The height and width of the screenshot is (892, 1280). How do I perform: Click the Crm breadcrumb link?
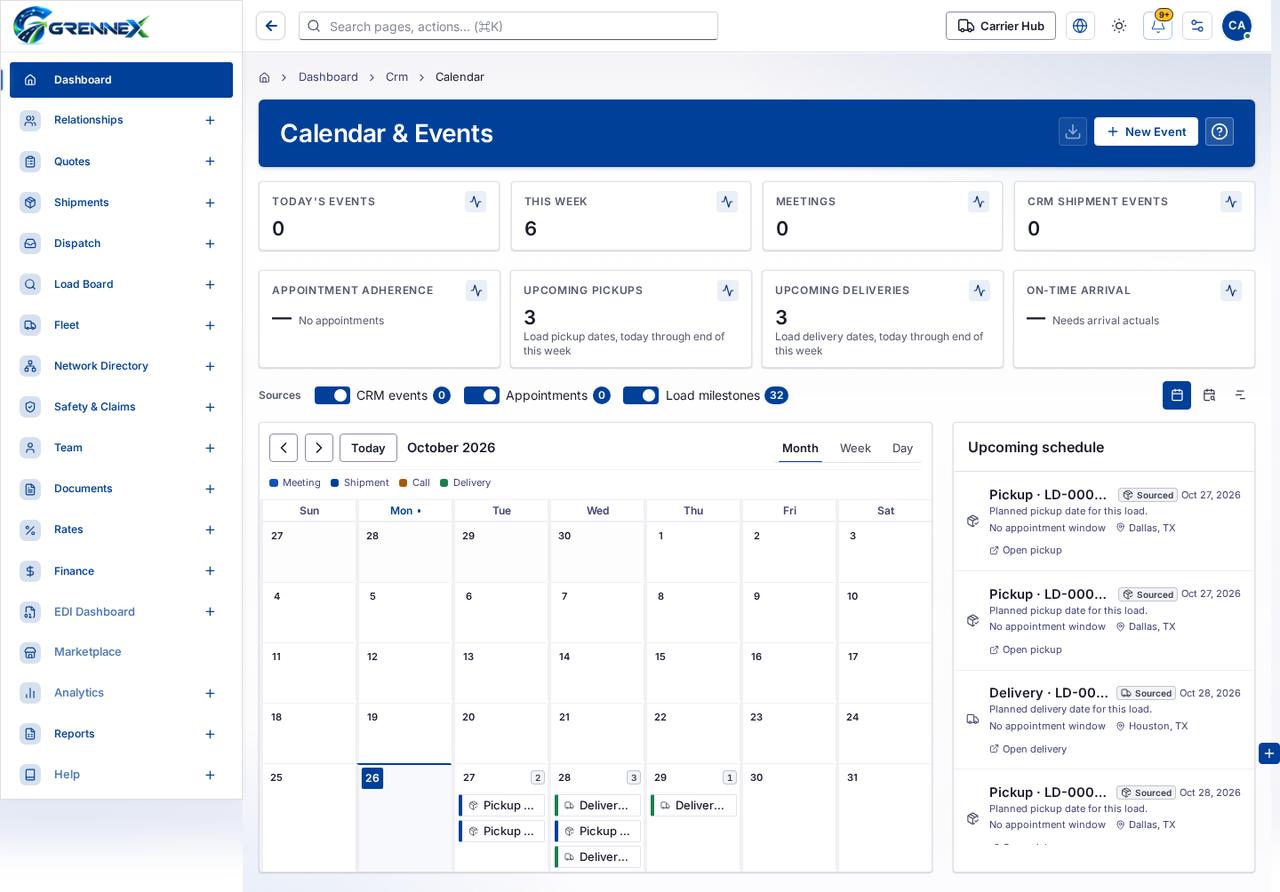(x=397, y=77)
